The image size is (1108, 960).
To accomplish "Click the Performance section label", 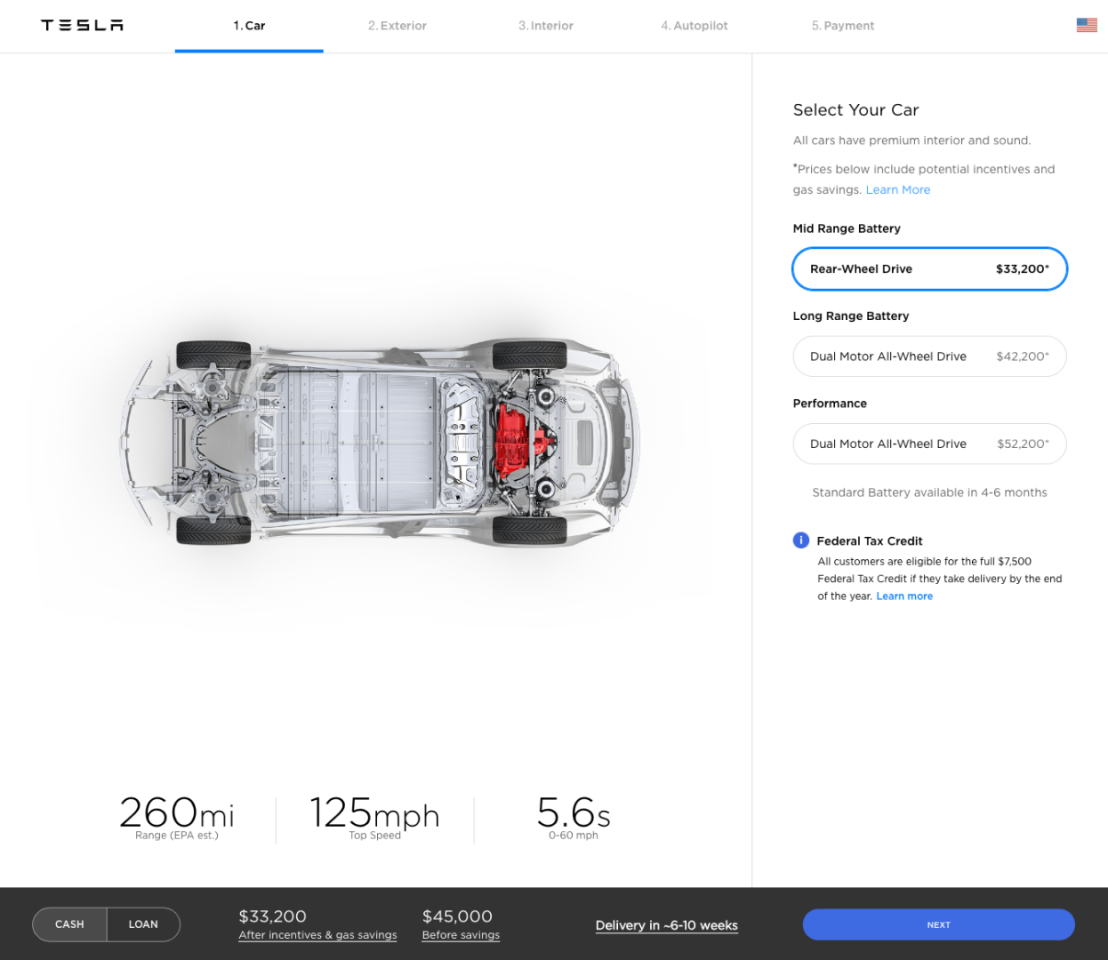I will click(x=830, y=403).
